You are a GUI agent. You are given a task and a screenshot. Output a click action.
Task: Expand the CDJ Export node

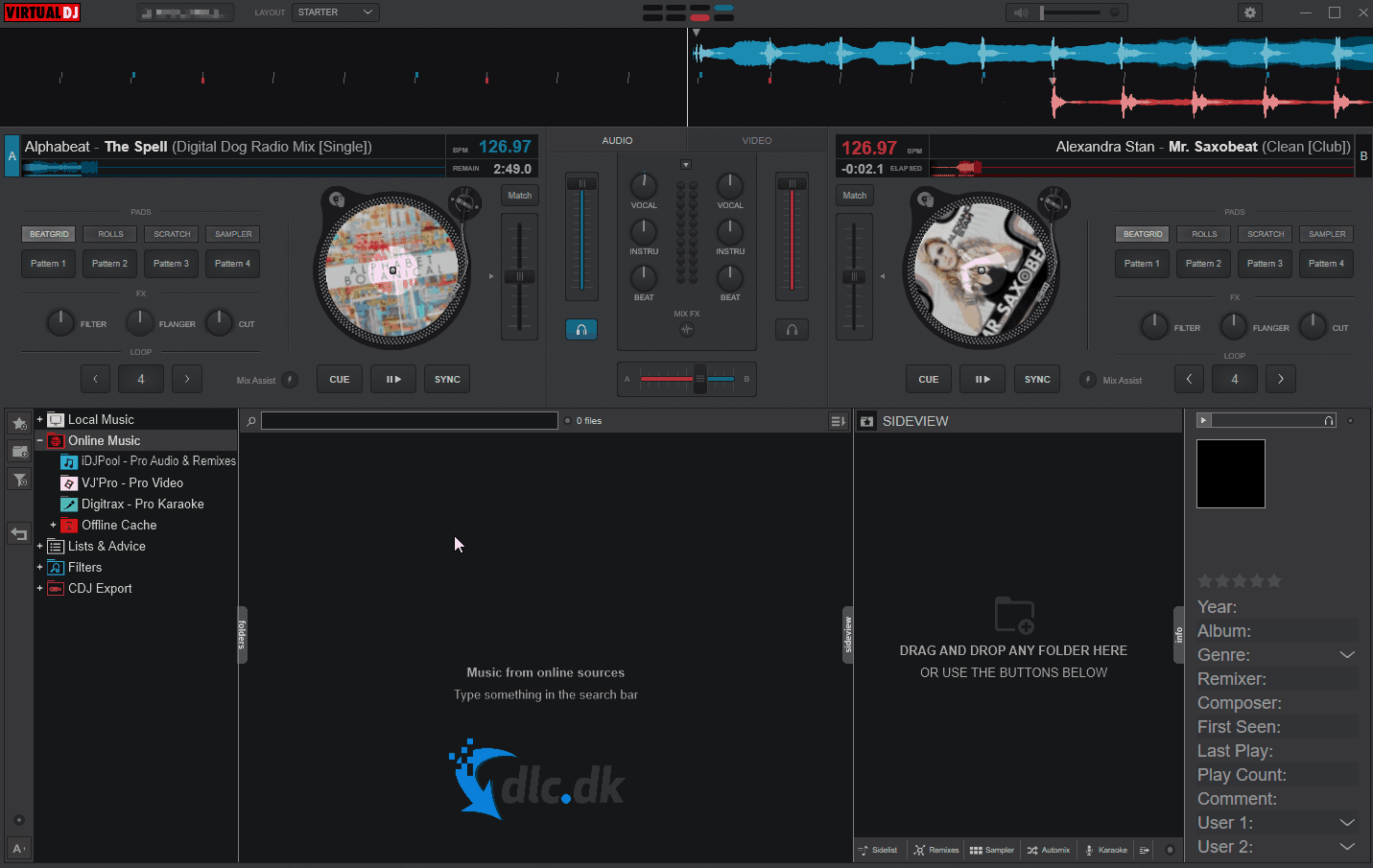coord(39,588)
